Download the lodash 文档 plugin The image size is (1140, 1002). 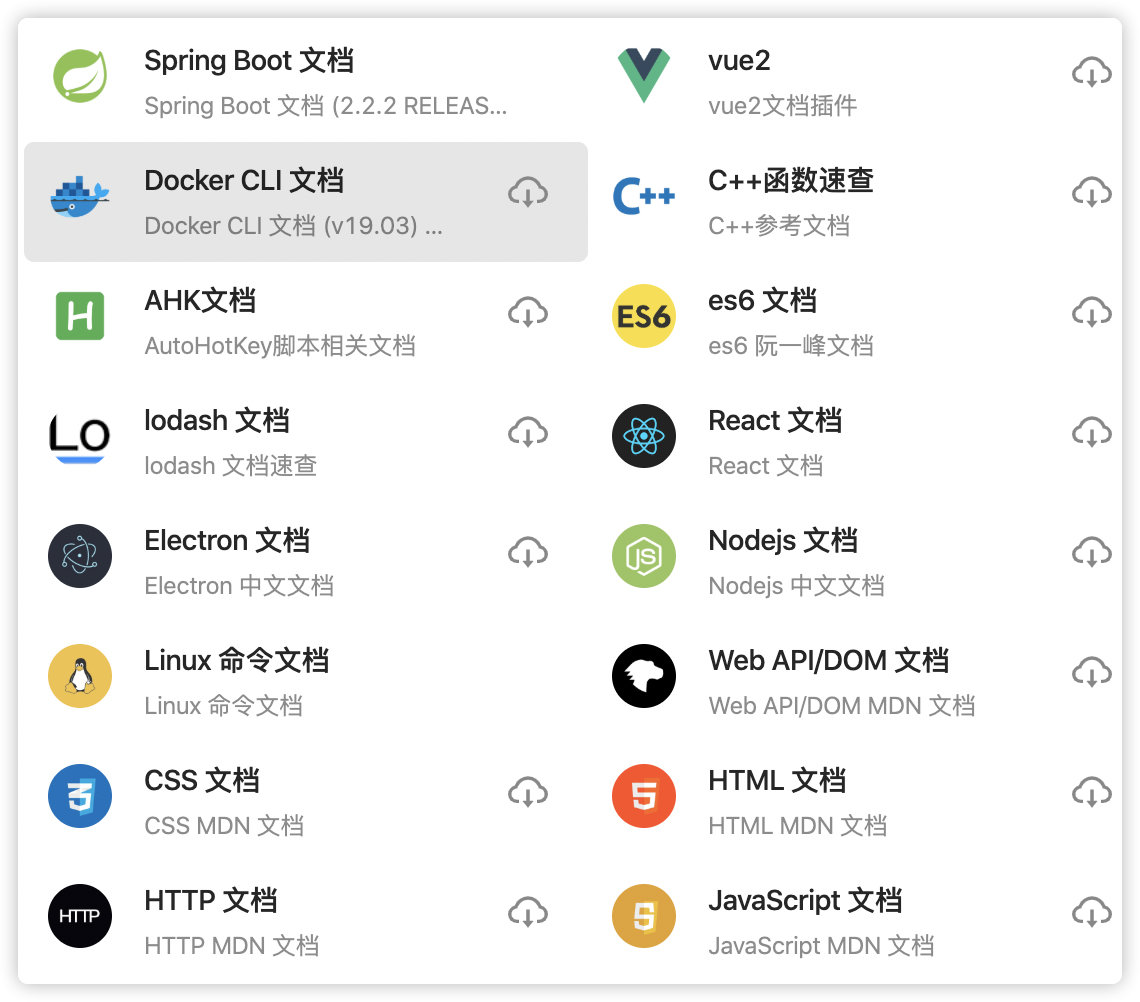click(528, 432)
